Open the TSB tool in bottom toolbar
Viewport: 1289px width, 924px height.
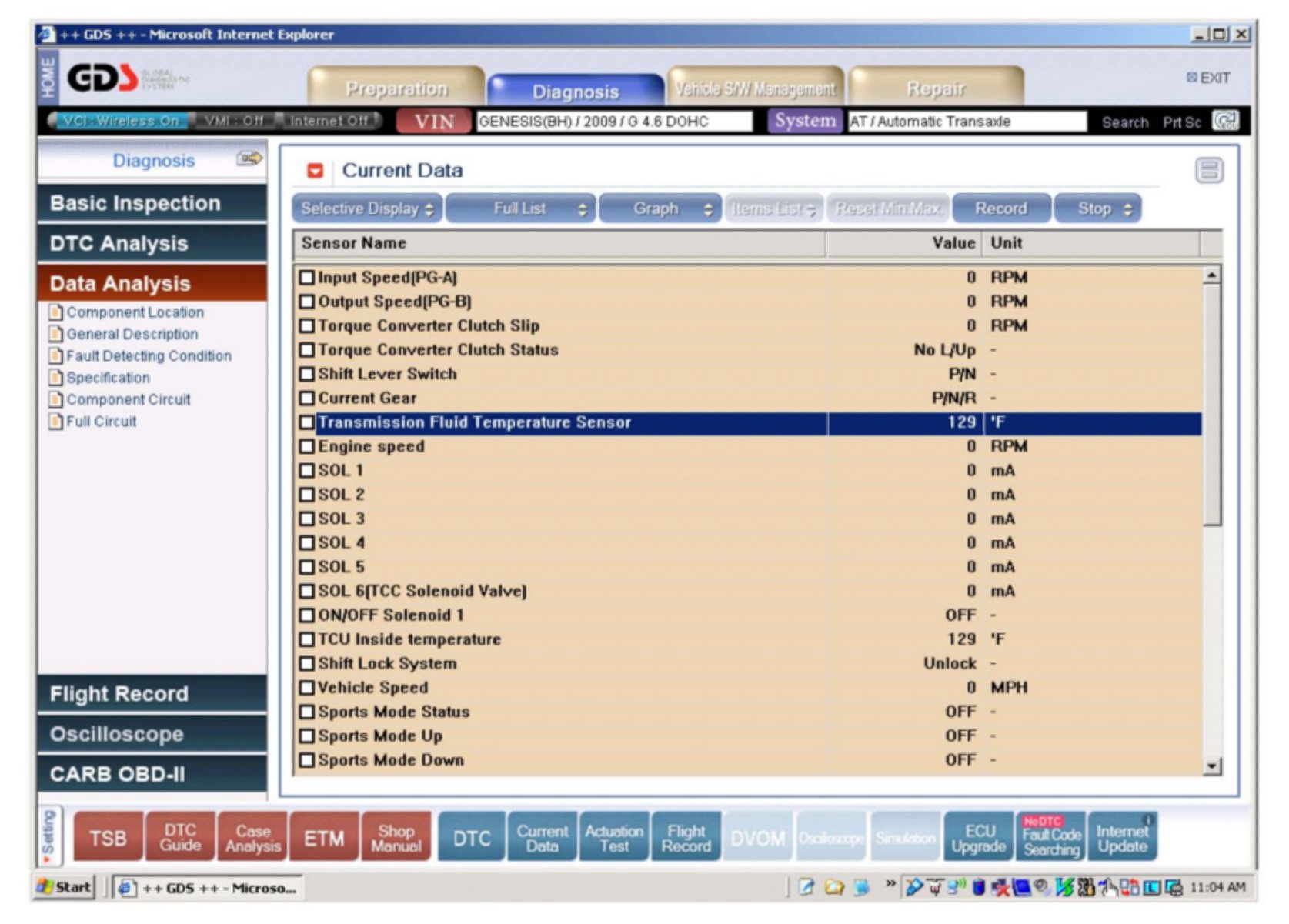coord(108,838)
